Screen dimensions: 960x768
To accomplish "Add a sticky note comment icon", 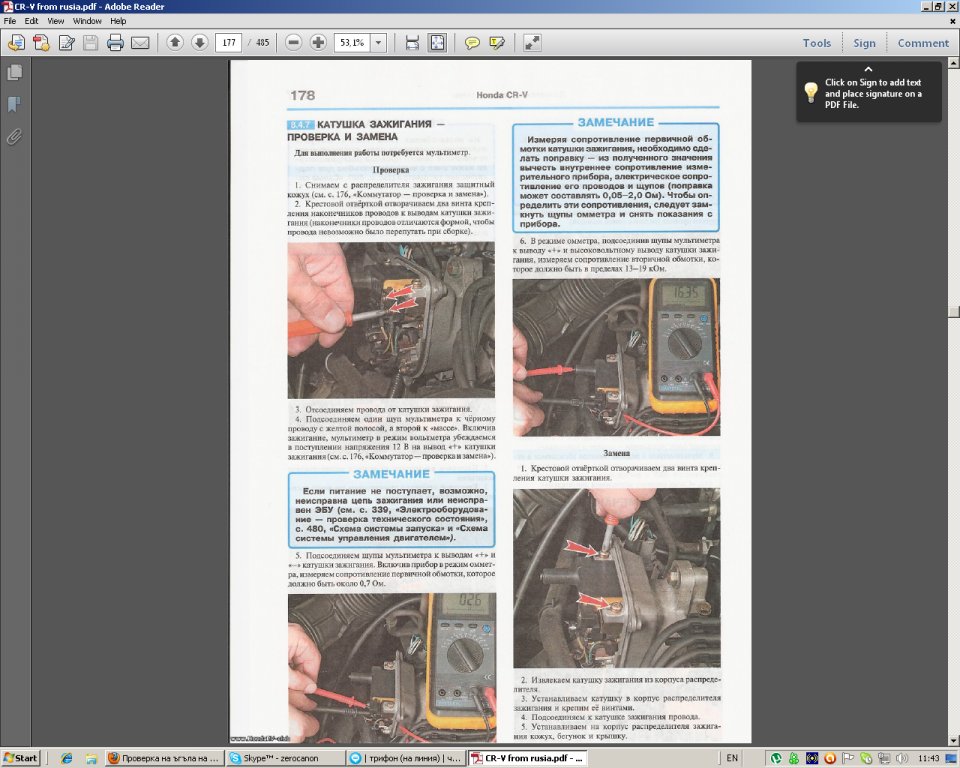I will click(x=472, y=43).
